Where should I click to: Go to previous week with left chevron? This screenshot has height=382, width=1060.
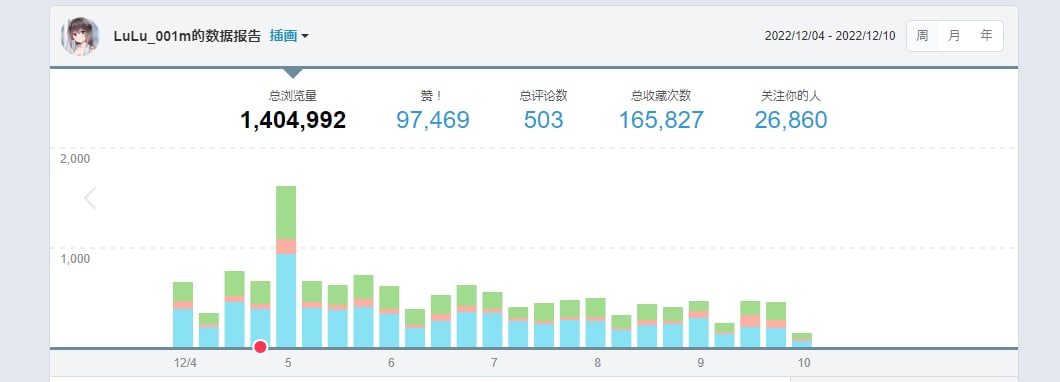[90, 198]
